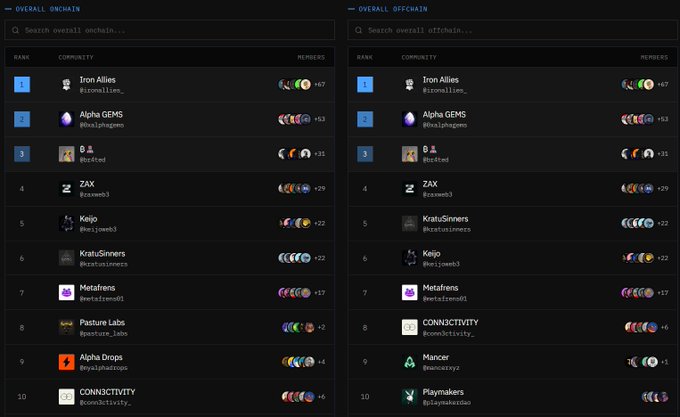Click the OVERALL ONCHAIN section title
Viewport: 680px width, 417px height.
(x=48, y=9)
